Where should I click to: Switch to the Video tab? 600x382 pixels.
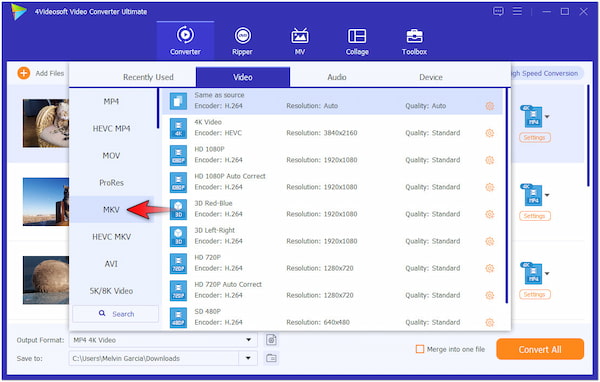[243, 77]
